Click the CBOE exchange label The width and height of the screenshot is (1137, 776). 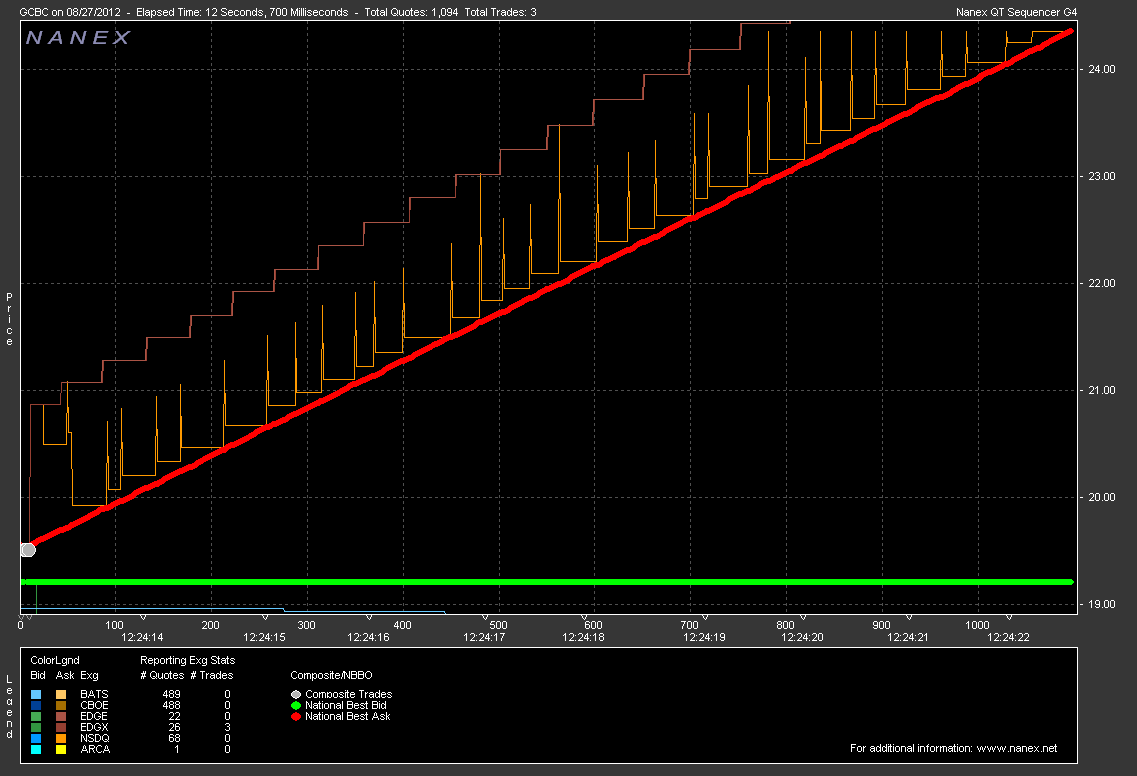[x=94, y=706]
